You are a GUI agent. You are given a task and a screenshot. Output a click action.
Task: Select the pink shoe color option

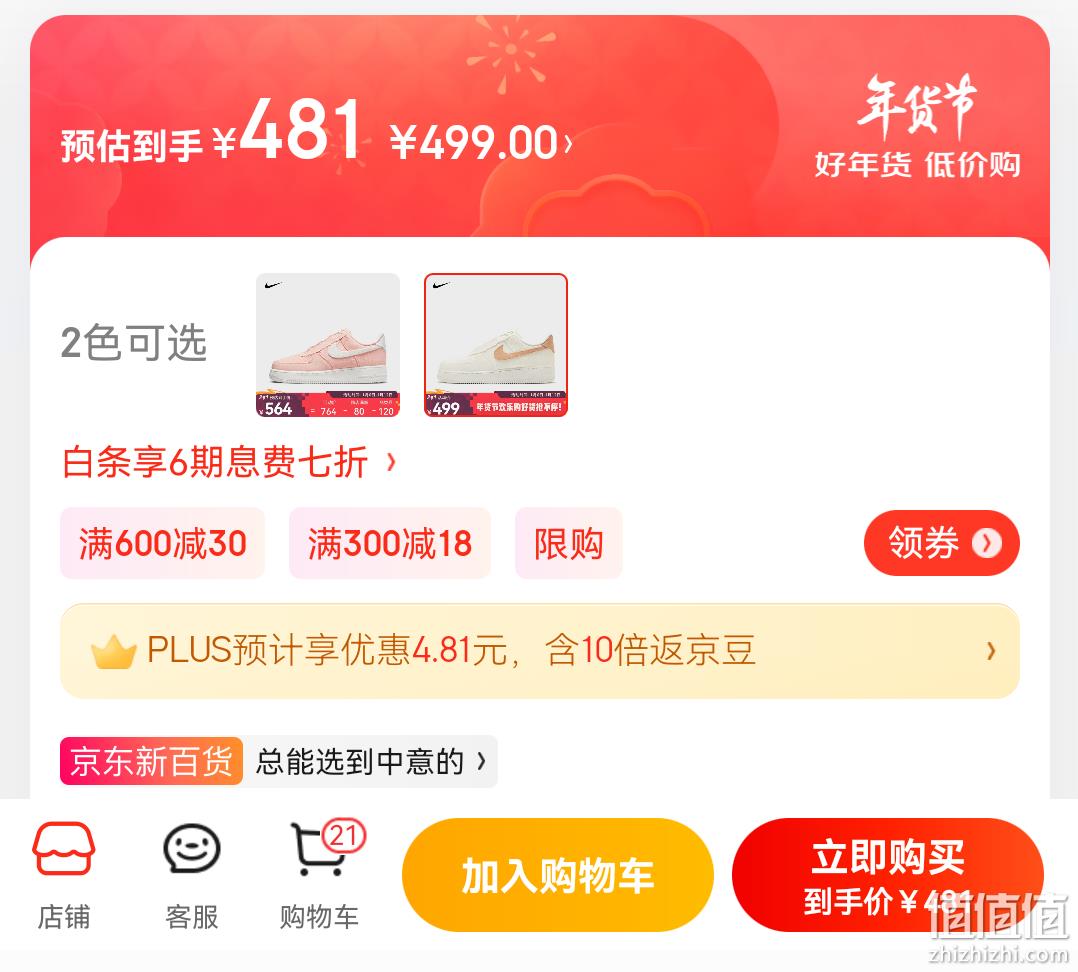coord(328,345)
